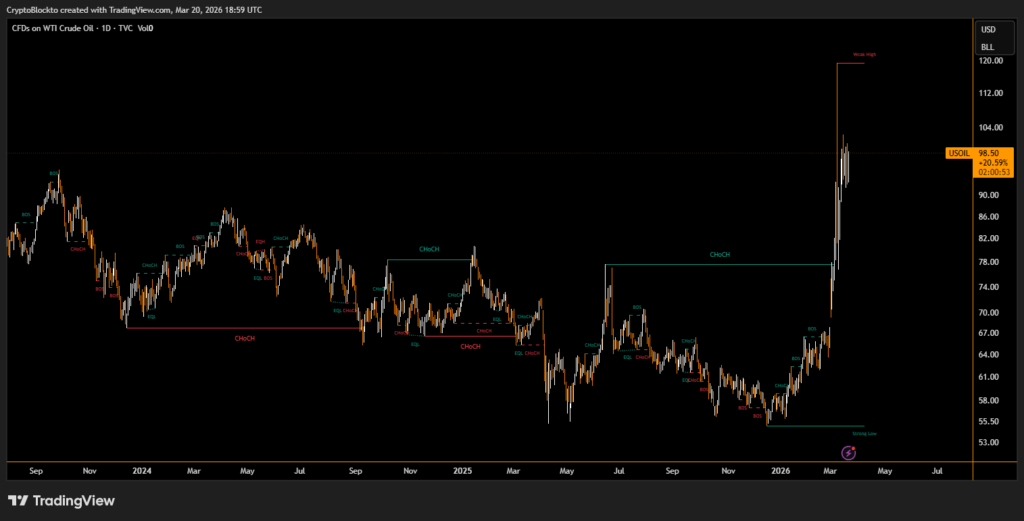Image resolution: width=1024 pixels, height=521 pixels.
Task: Click the 2024 marker on time axis
Action: tap(142, 469)
